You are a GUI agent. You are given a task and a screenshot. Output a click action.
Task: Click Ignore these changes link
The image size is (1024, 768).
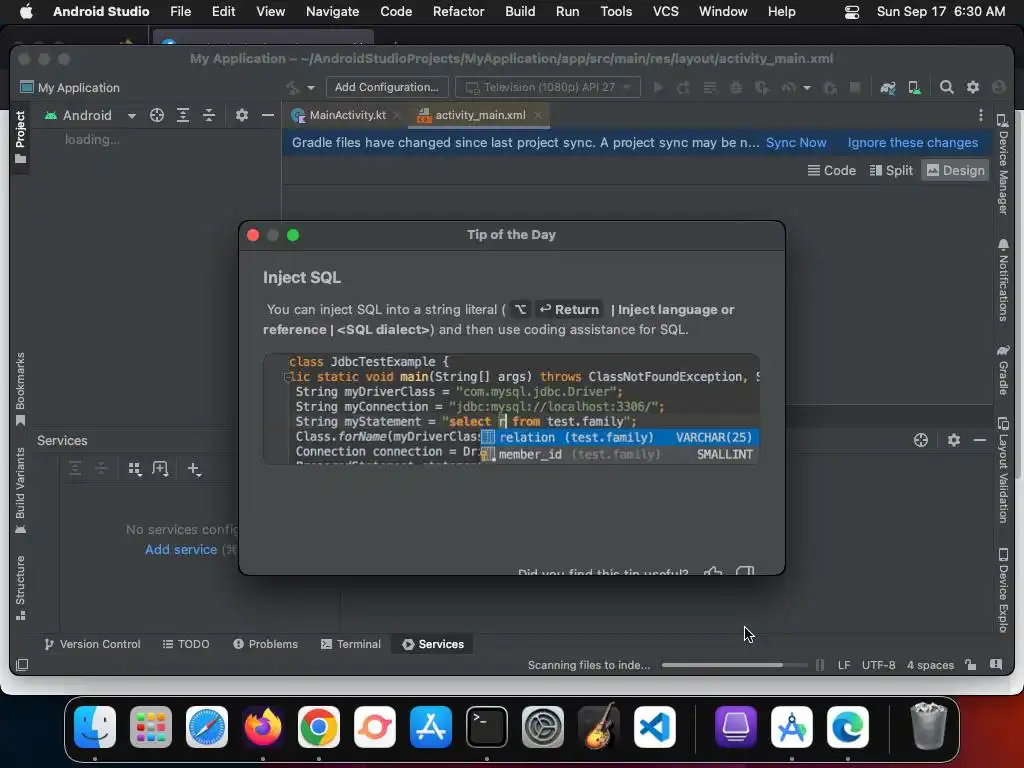coord(912,142)
